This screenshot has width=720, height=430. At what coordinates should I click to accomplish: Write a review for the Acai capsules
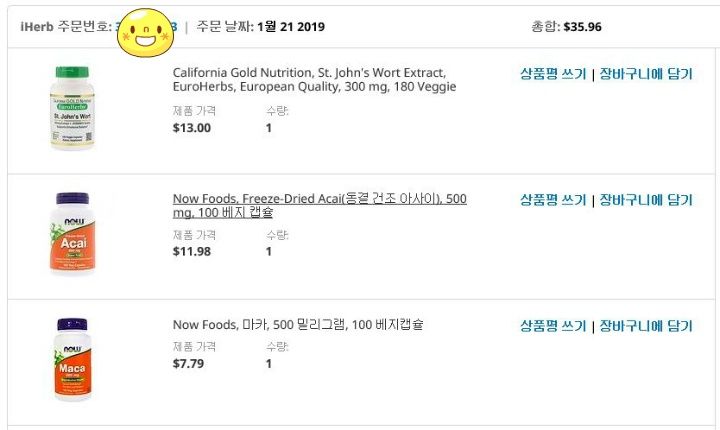pos(553,200)
